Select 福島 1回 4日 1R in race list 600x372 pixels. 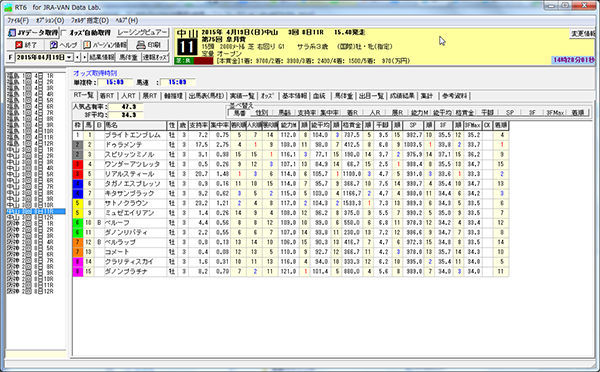[x=30, y=76]
